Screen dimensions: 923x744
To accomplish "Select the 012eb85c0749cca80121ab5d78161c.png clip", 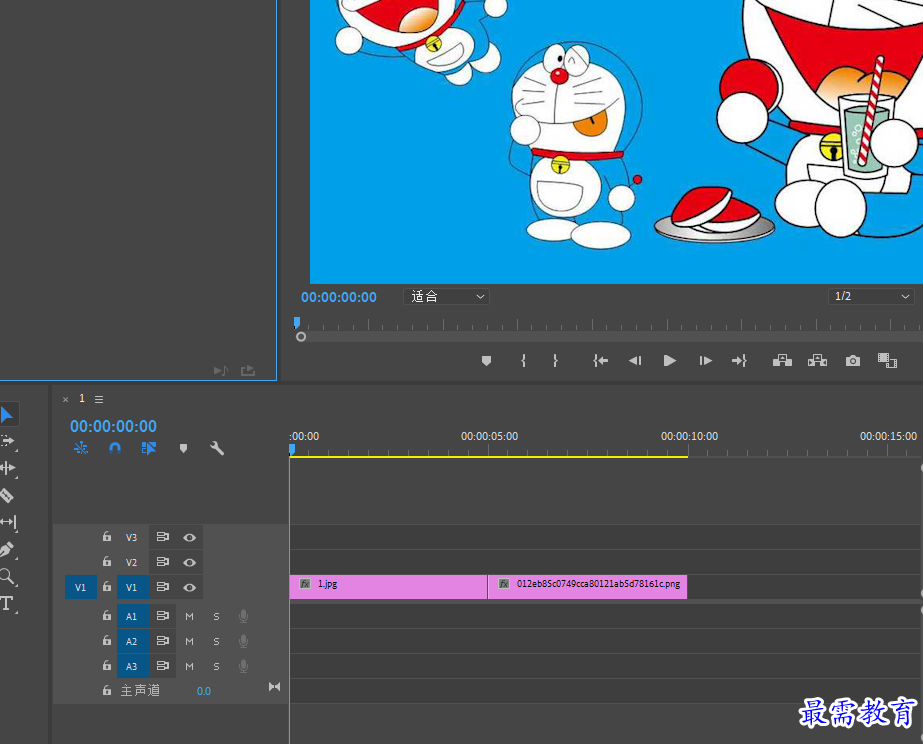I will (587, 587).
